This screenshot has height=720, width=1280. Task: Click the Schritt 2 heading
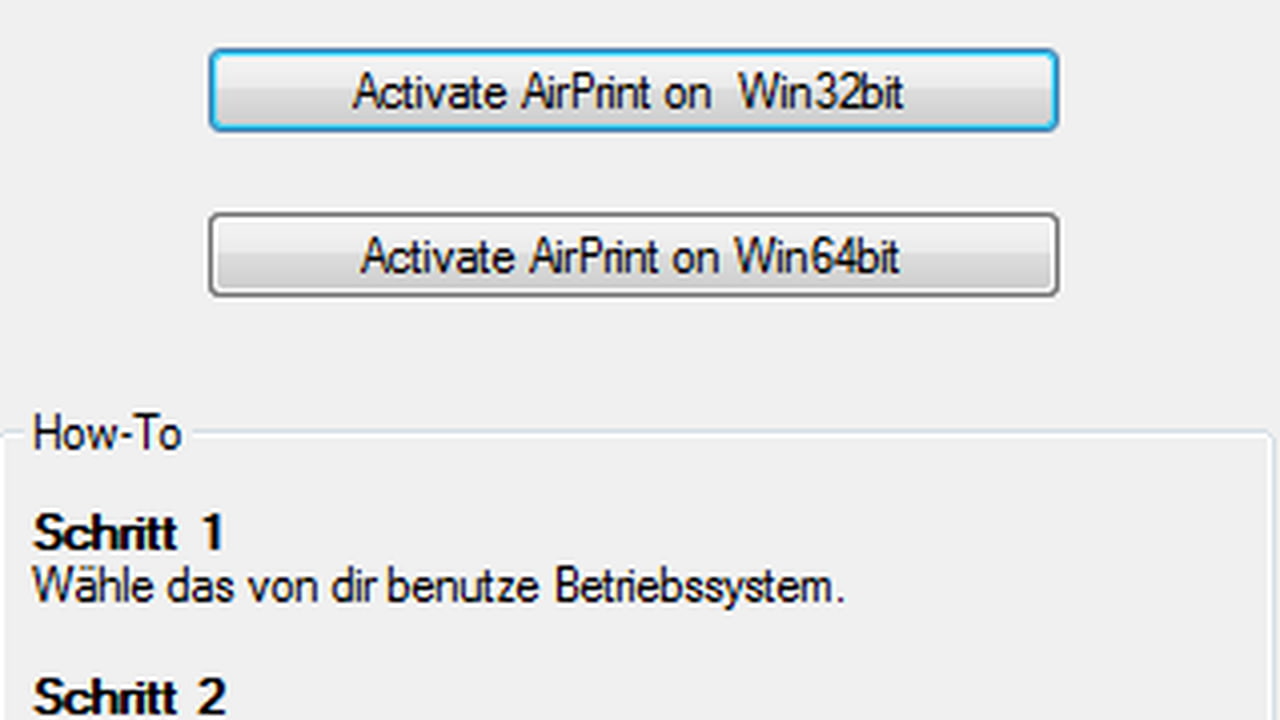(128, 696)
